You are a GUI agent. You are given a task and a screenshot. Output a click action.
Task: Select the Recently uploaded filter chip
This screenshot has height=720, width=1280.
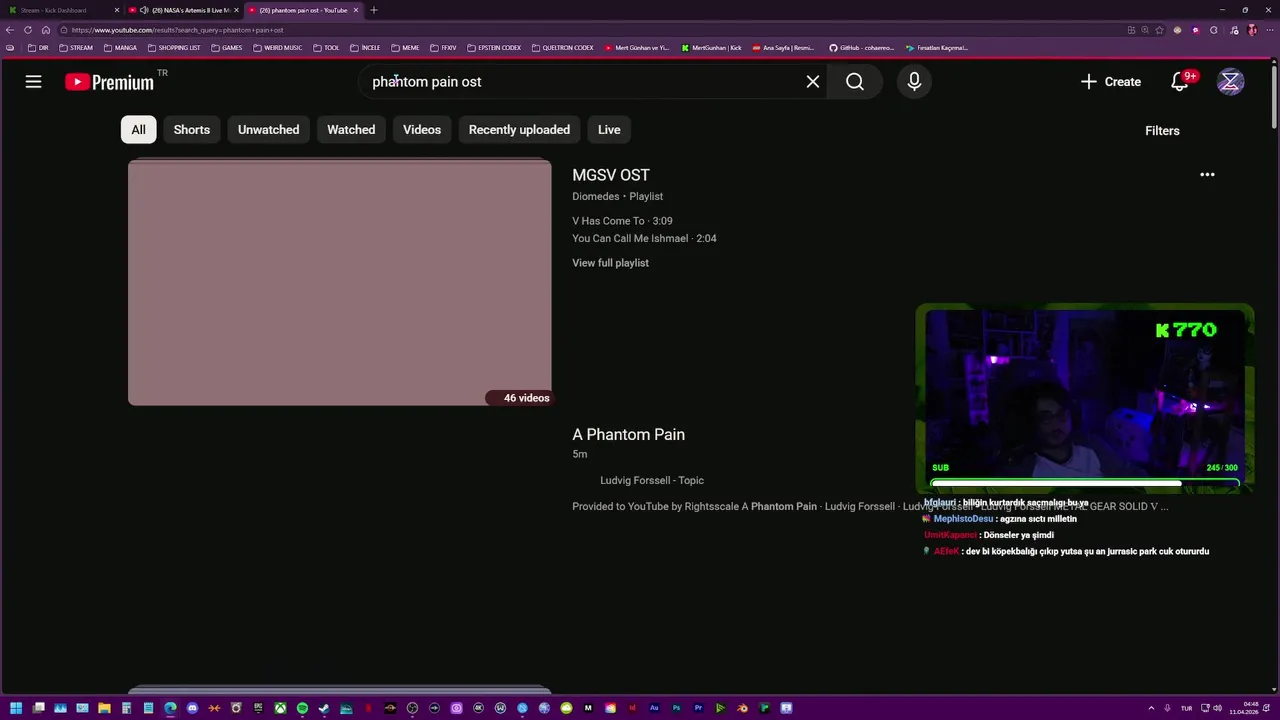(x=519, y=130)
